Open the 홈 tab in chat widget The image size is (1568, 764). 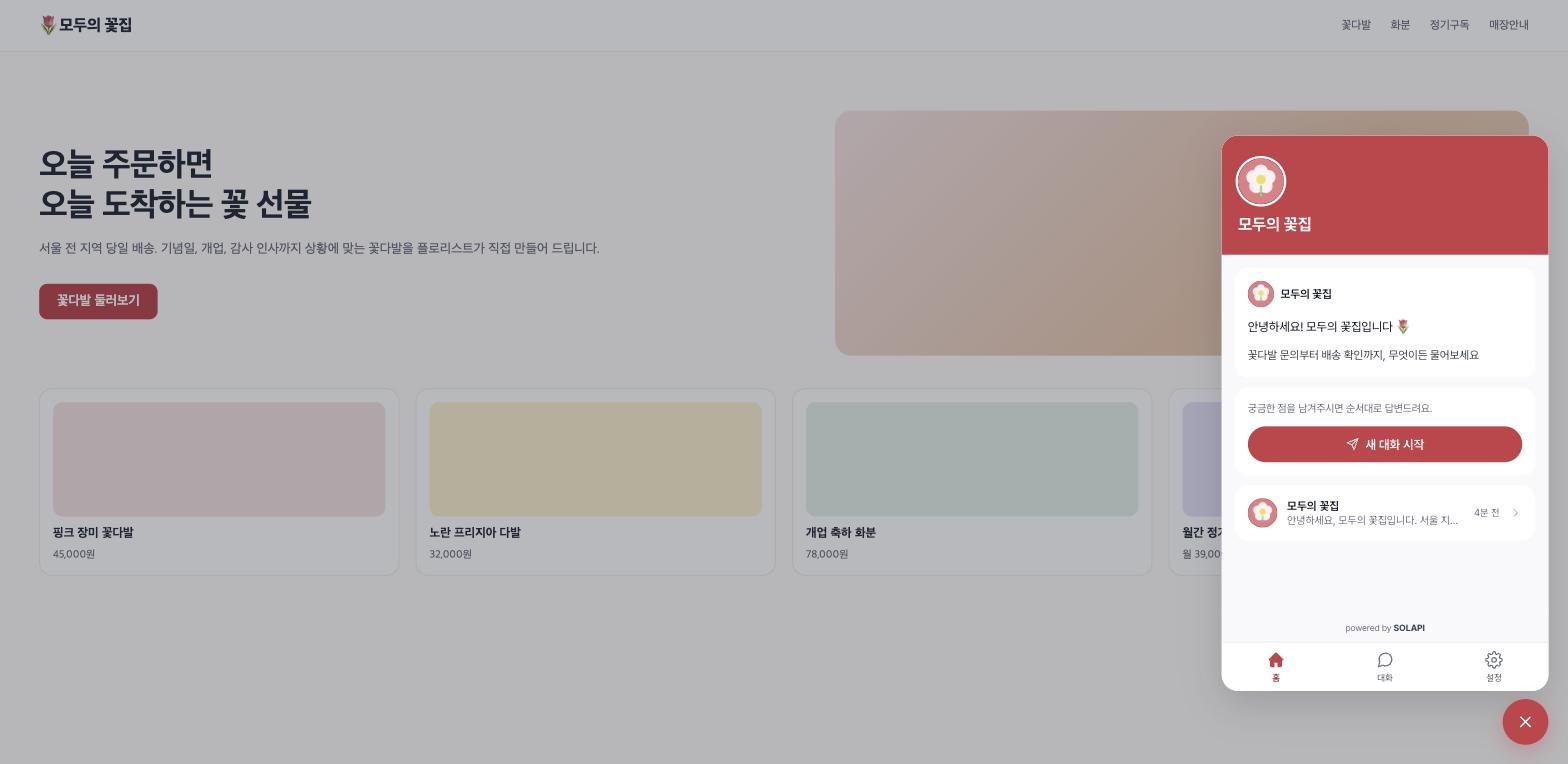tap(1275, 667)
